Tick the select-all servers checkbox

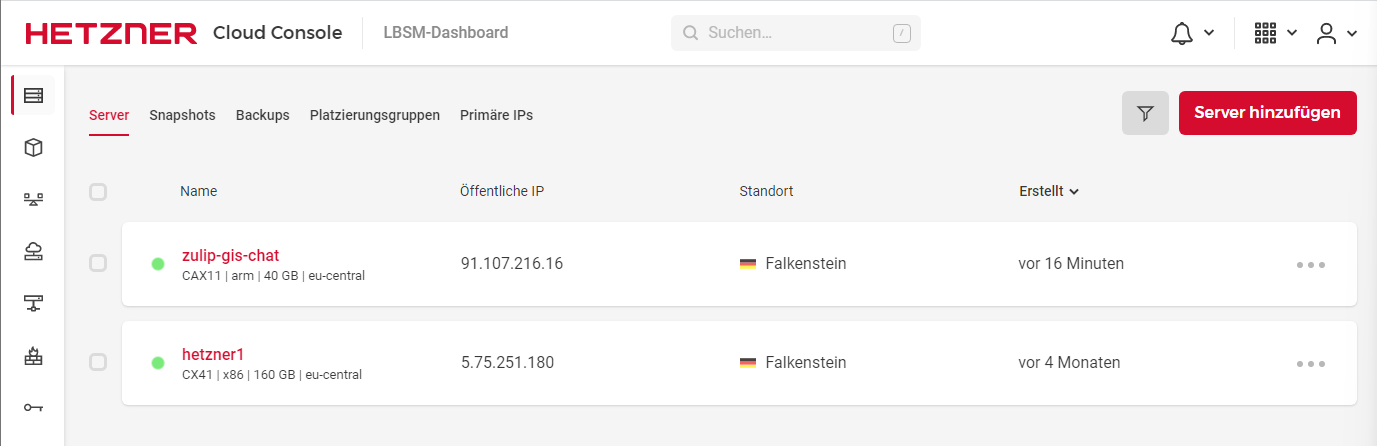[x=98, y=192]
